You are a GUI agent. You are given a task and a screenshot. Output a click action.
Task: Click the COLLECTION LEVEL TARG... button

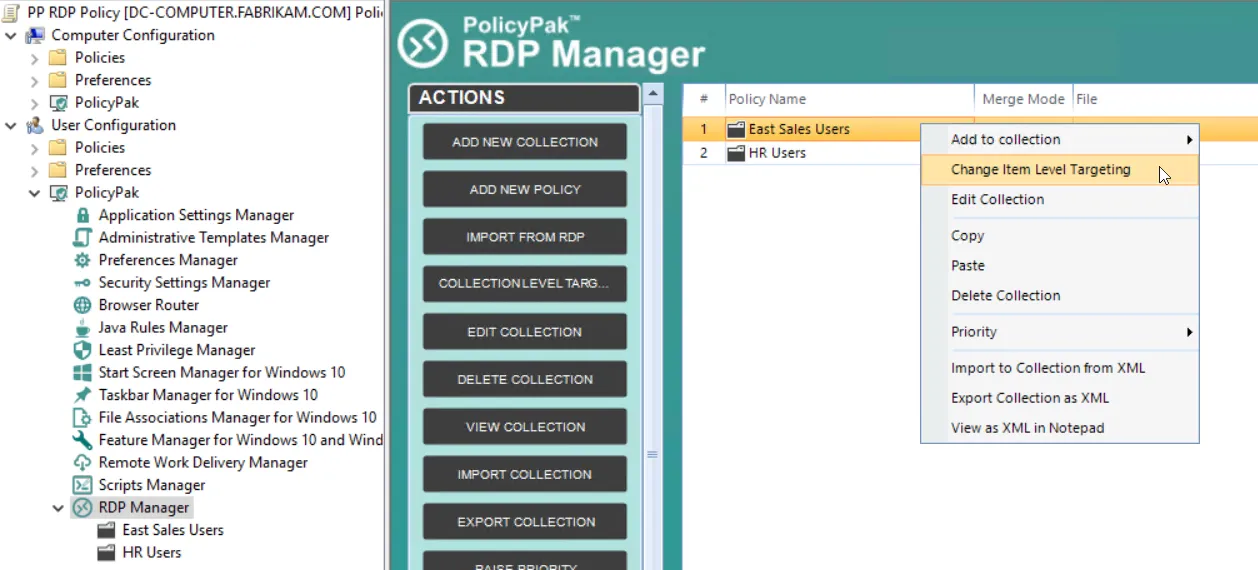coord(525,284)
